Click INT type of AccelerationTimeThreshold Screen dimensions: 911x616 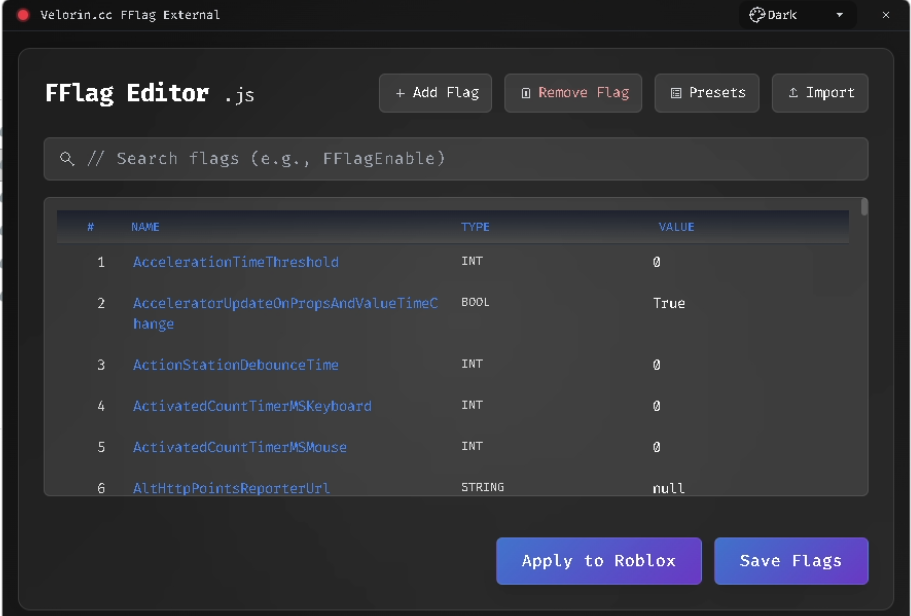pyautogui.click(x=472, y=261)
